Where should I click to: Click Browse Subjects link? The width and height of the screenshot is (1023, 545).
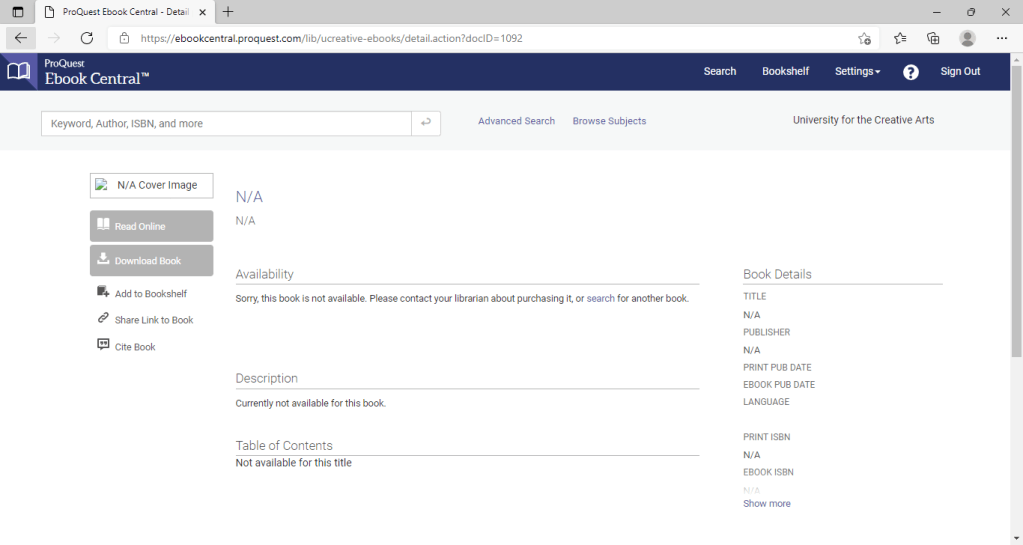click(609, 121)
